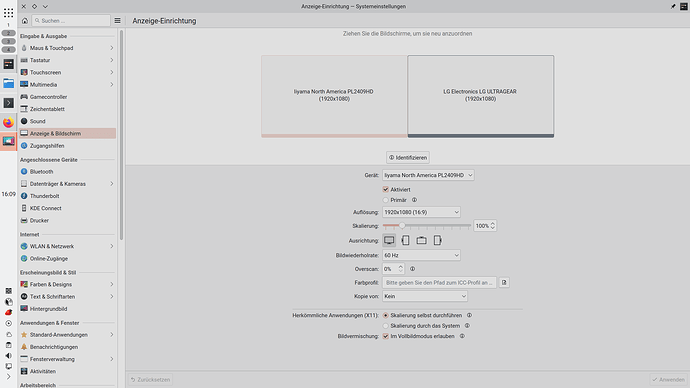Show info for Skalierung durch das System
Screen dimensions: 690x388
pyautogui.click(x=467, y=326)
